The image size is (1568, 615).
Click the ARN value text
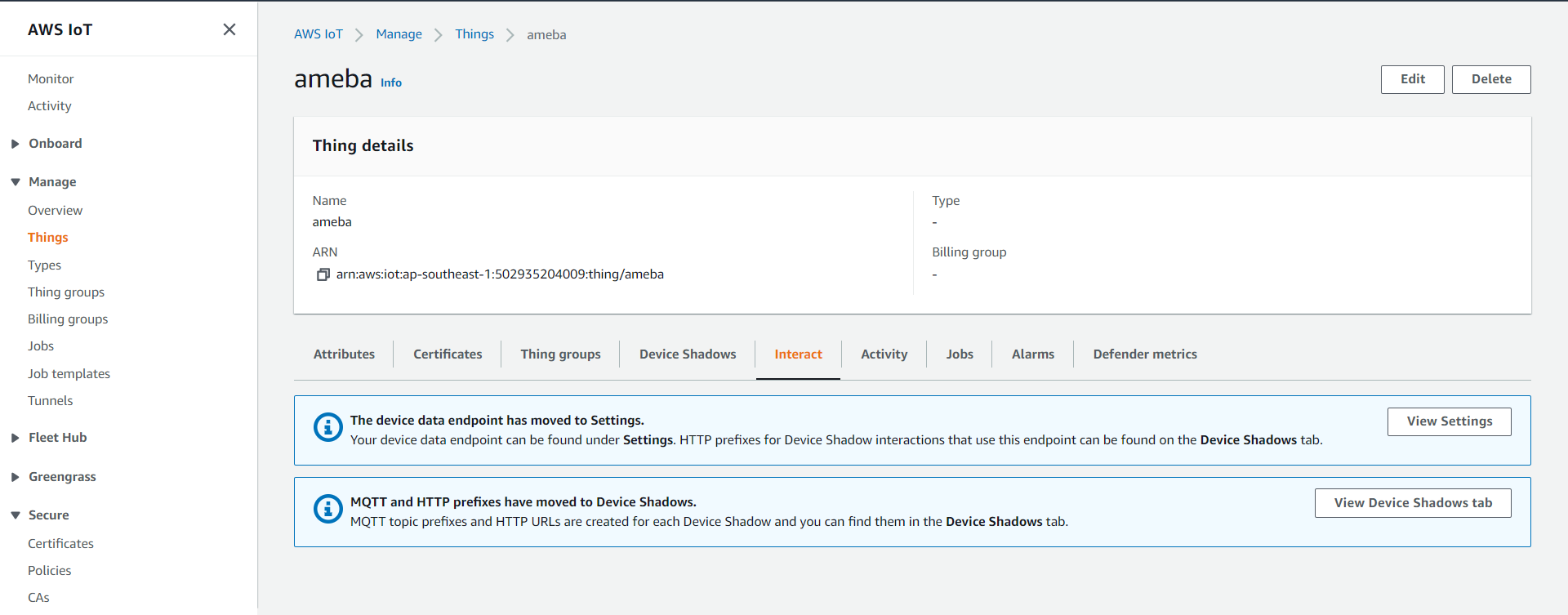[x=500, y=274]
